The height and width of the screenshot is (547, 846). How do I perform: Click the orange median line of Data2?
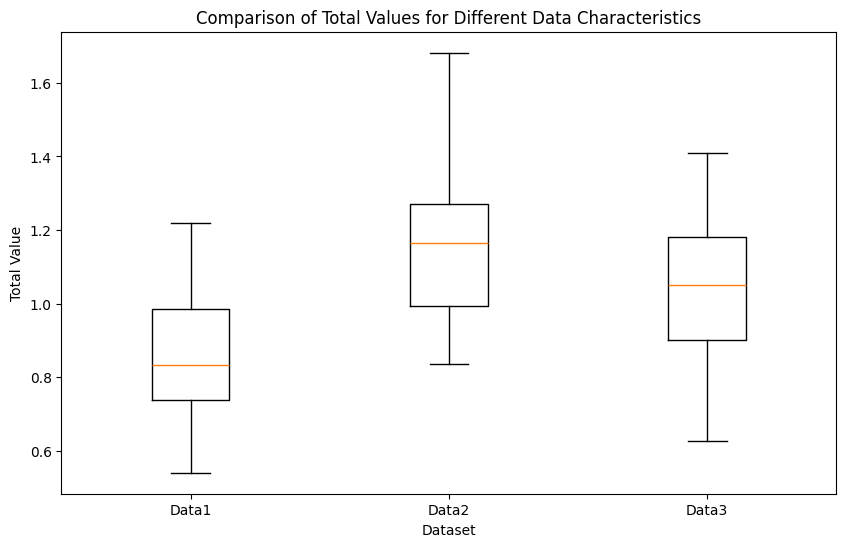click(x=449, y=243)
